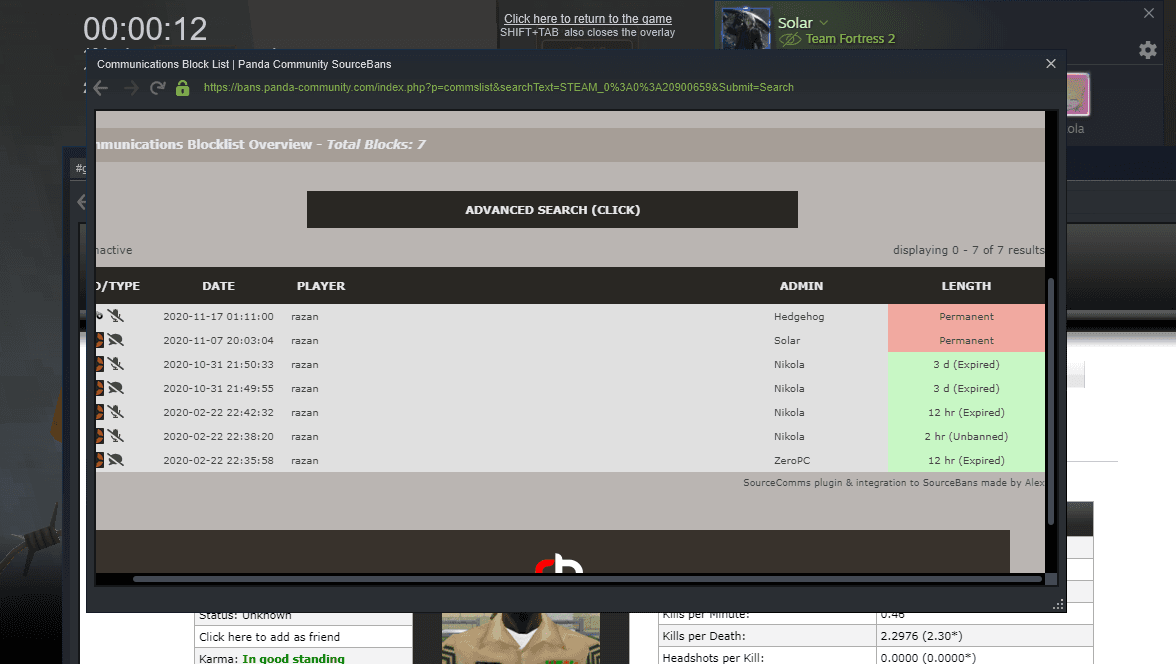
Task: Click voice mute icon on 2020-11-17 row
Action: (116, 316)
